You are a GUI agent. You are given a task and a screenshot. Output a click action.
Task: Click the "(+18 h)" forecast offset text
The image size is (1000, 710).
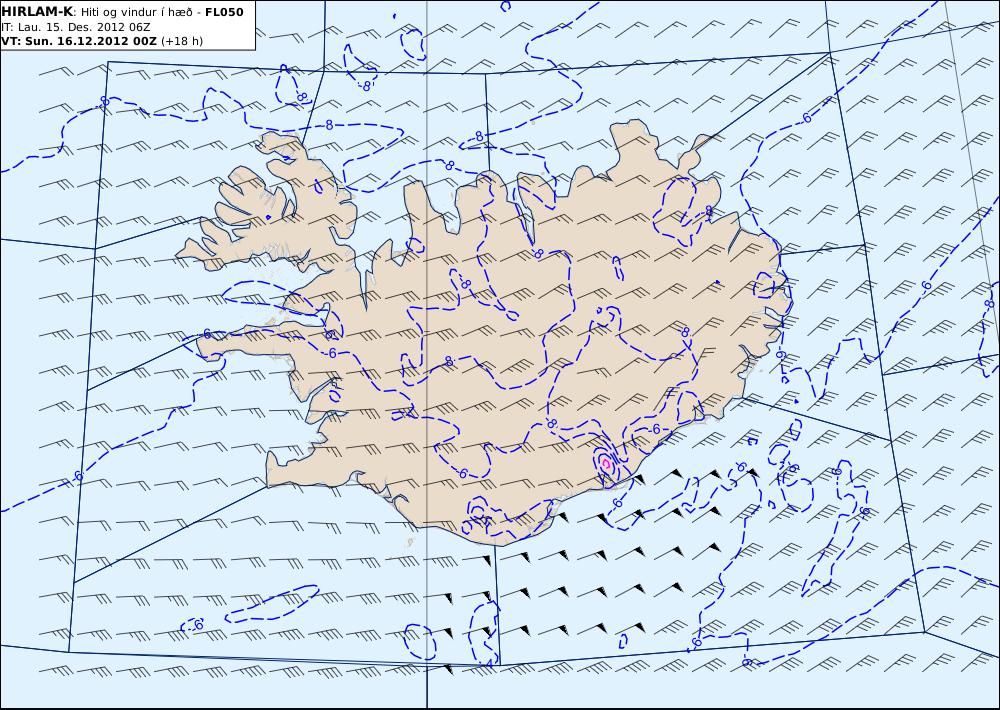[x=182, y=41]
